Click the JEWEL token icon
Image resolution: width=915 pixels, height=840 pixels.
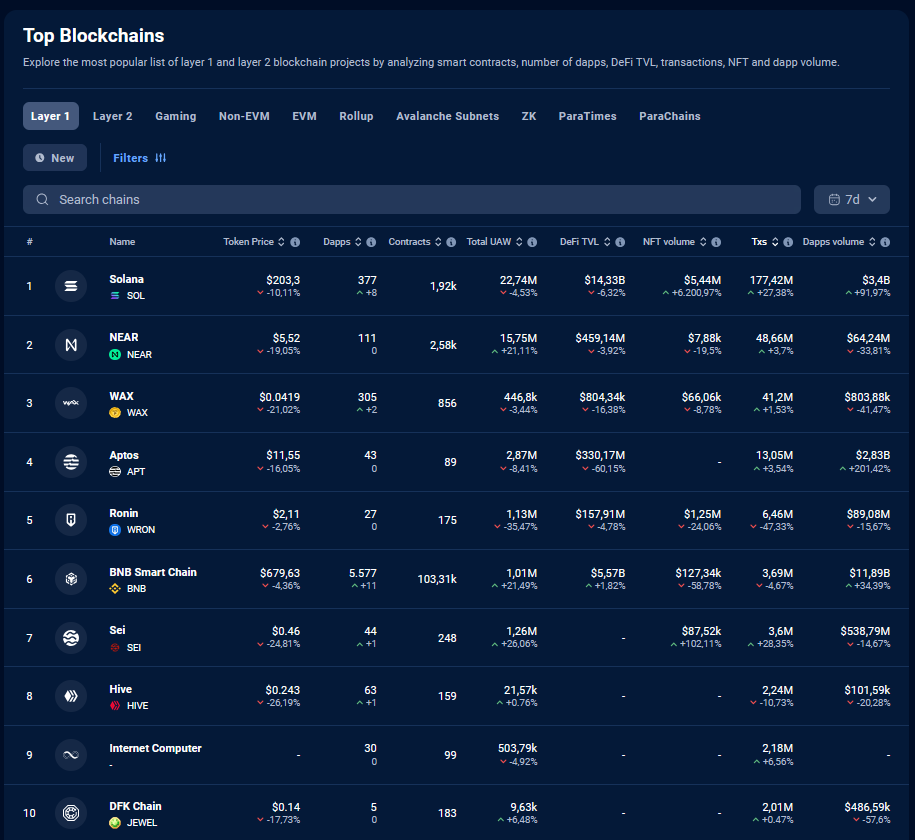click(115, 823)
